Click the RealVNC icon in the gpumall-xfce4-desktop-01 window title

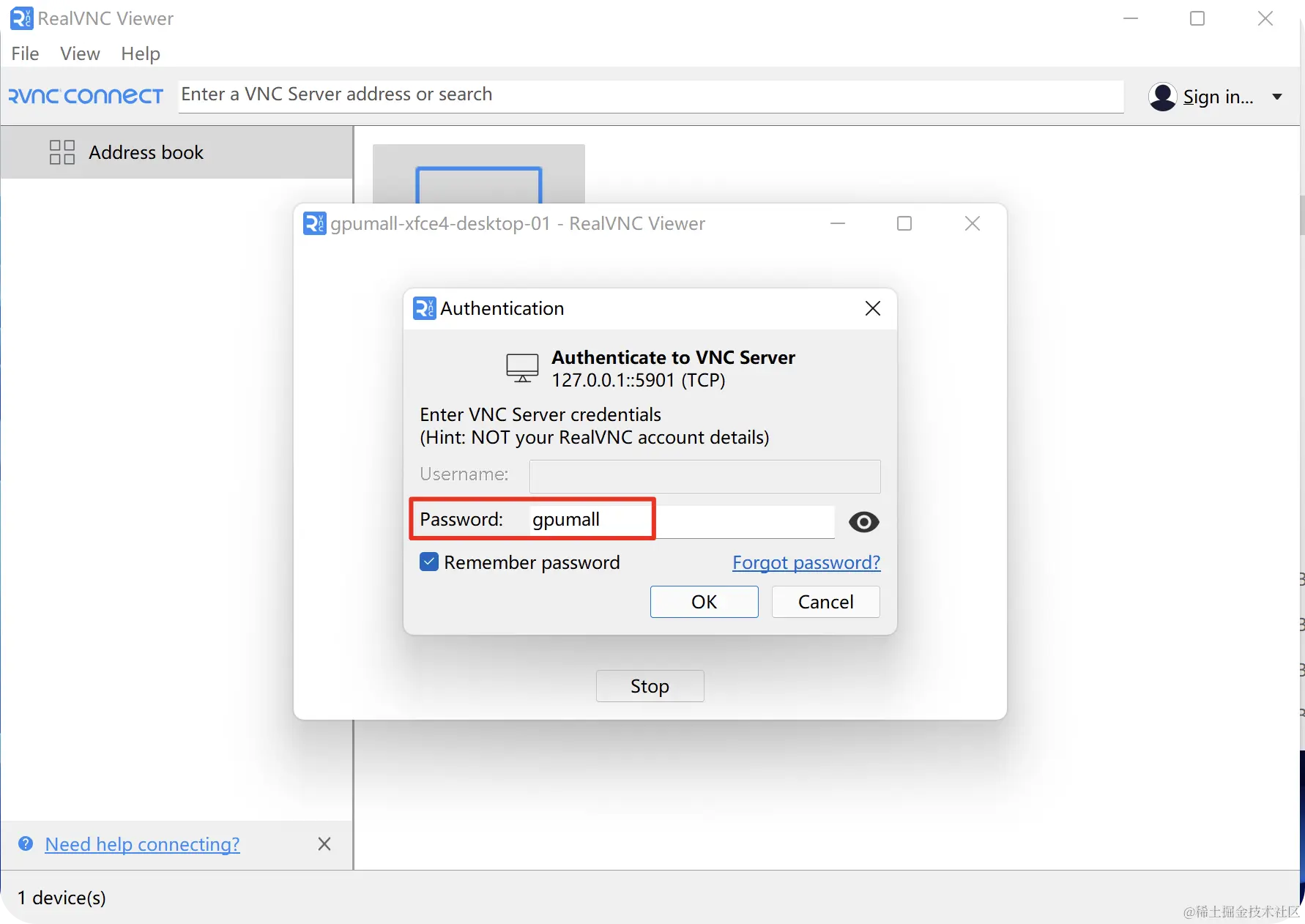click(x=314, y=223)
